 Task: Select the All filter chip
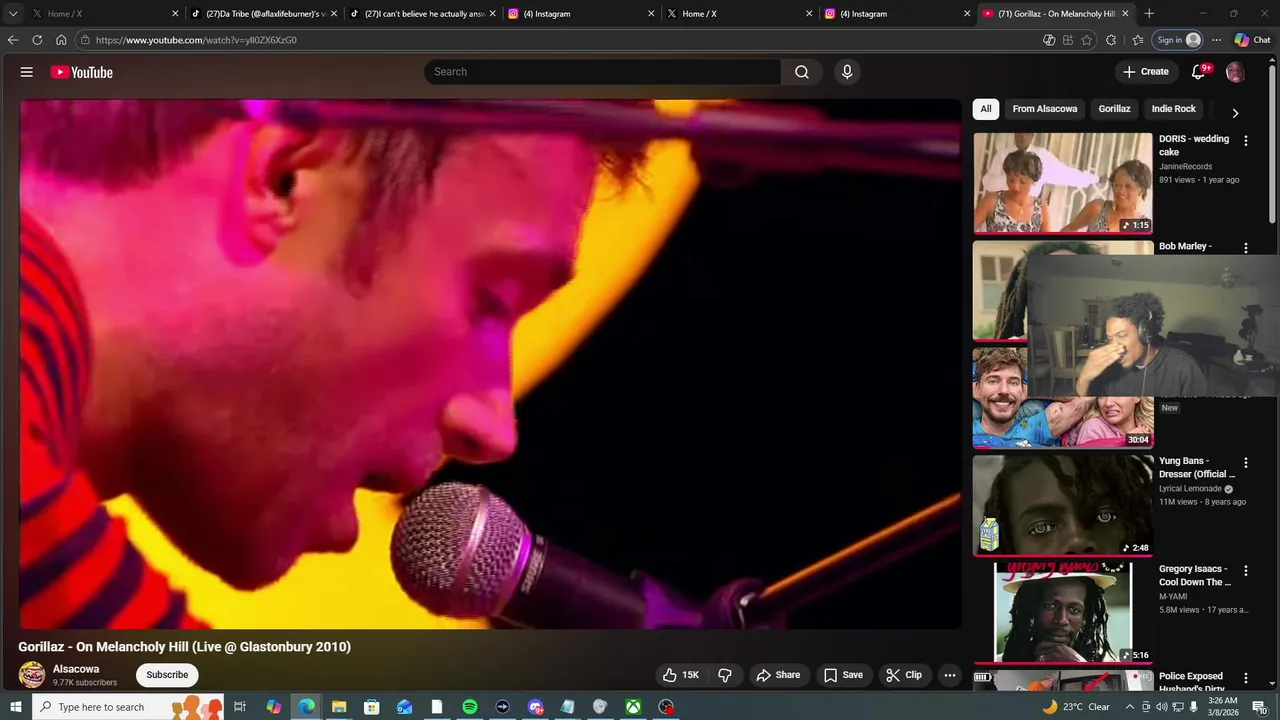click(x=986, y=109)
